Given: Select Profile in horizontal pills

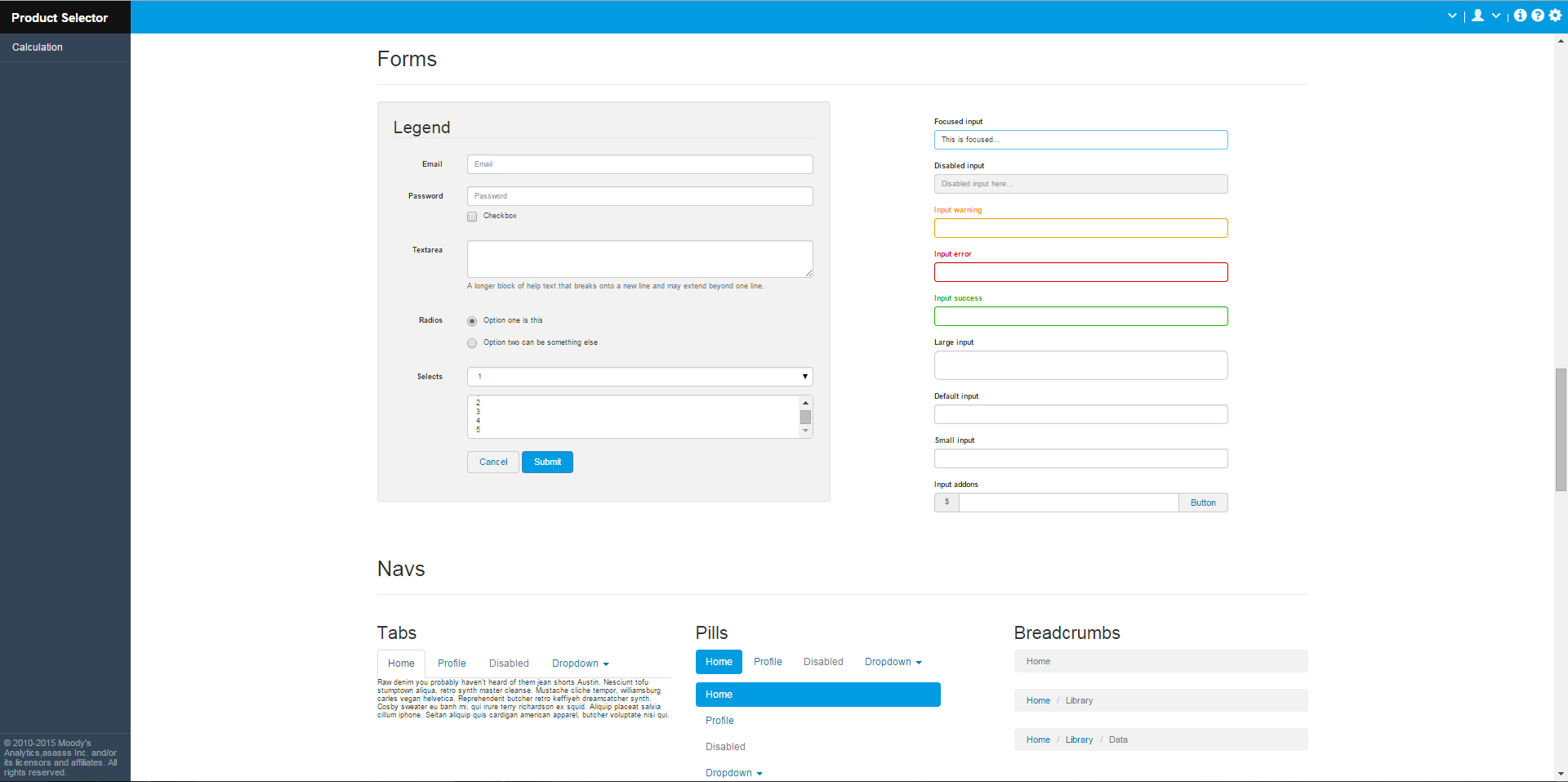Looking at the screenshot, I should [768, 662].
